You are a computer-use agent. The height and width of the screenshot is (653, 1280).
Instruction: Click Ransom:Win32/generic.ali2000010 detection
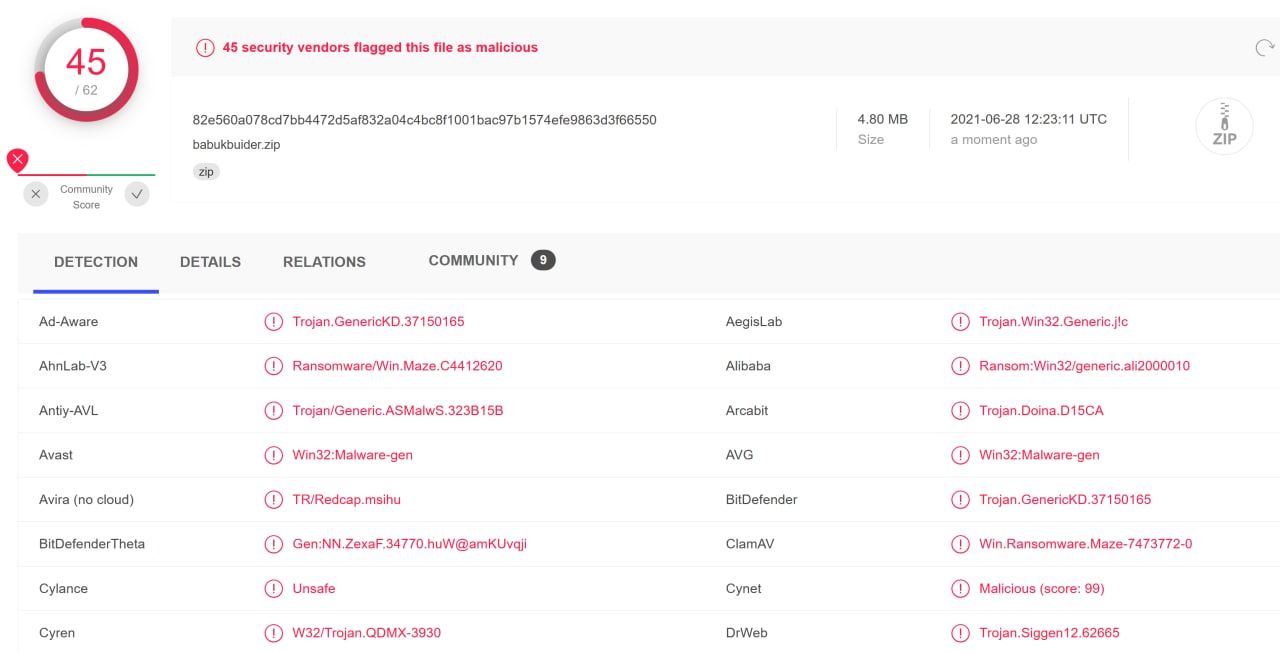tap(1084, 366)
